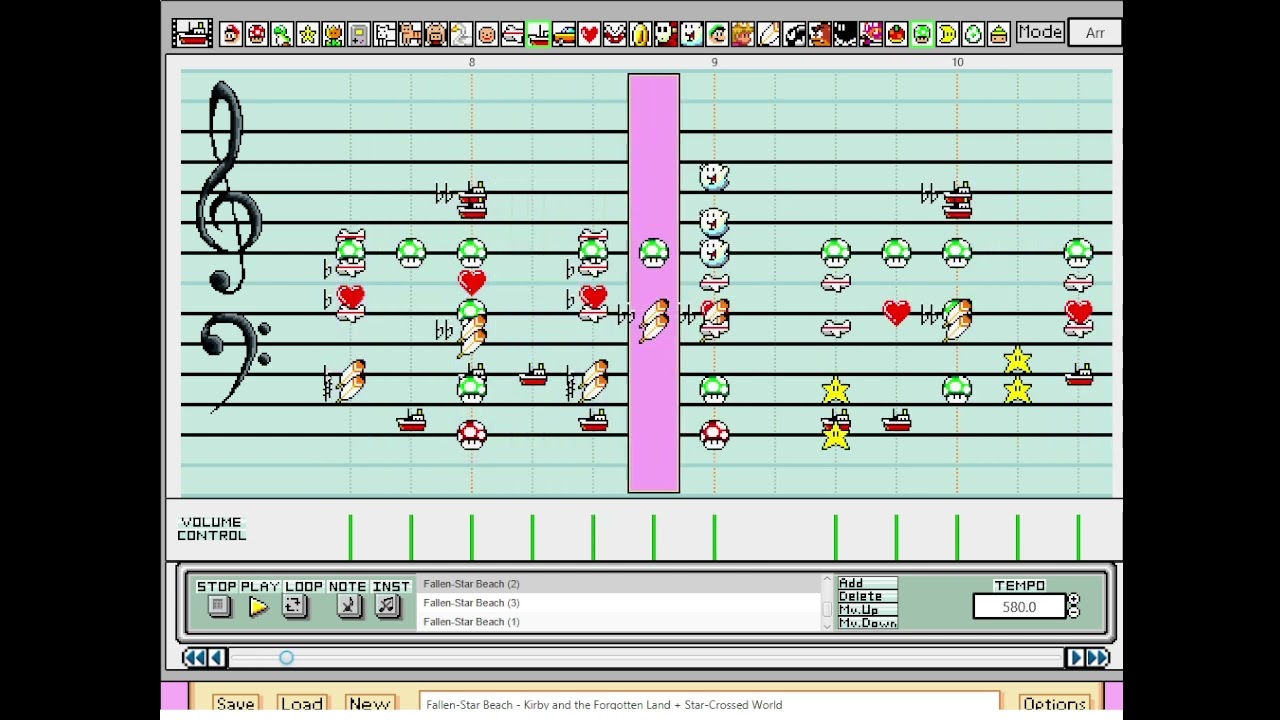Pick the Fire Flower instrument
Image resolution: width=1280 pixels, height=720 pixels.
coord(333,34)
